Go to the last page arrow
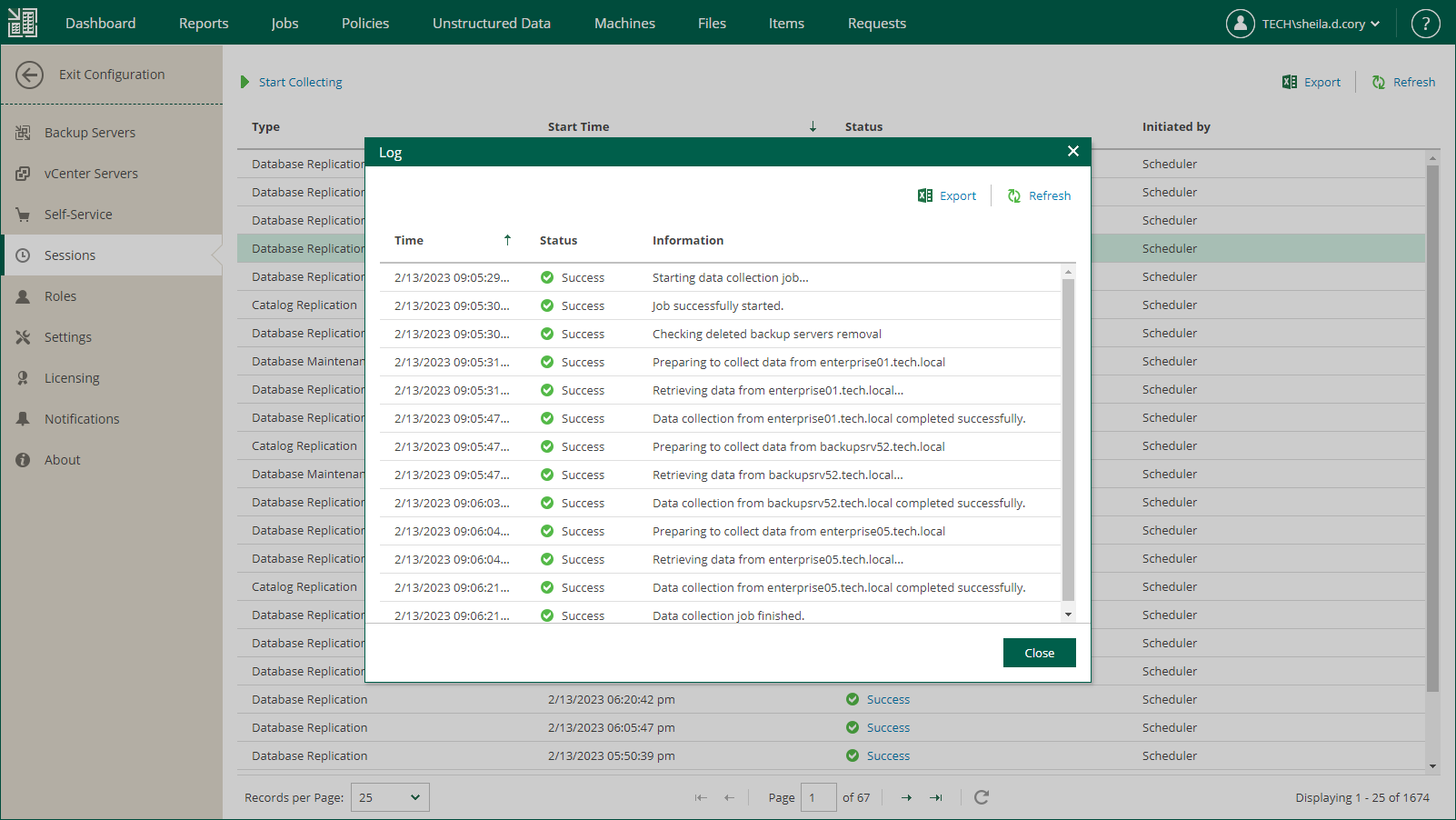The width and height of the screenshot is (1456, 820). point(936,797)
